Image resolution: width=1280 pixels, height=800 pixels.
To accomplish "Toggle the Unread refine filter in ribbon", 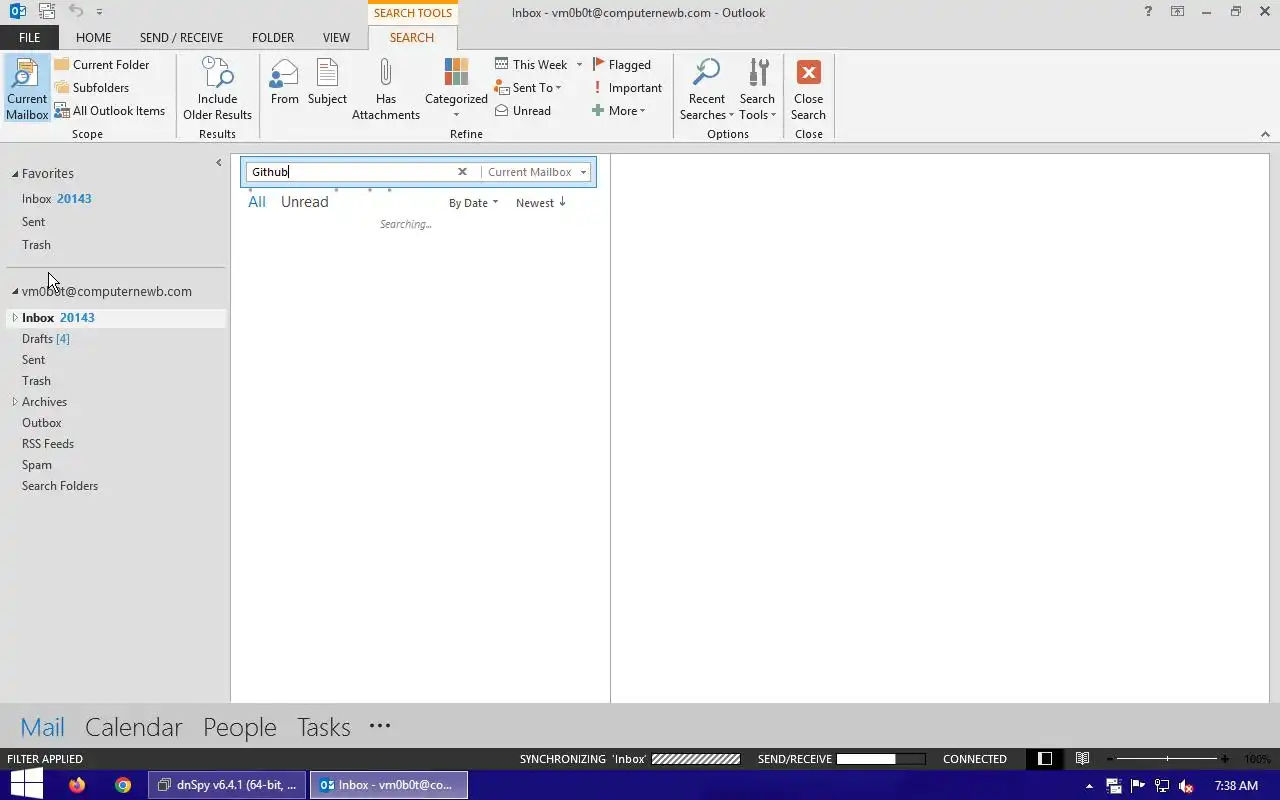I will click(x=522, y=110).
